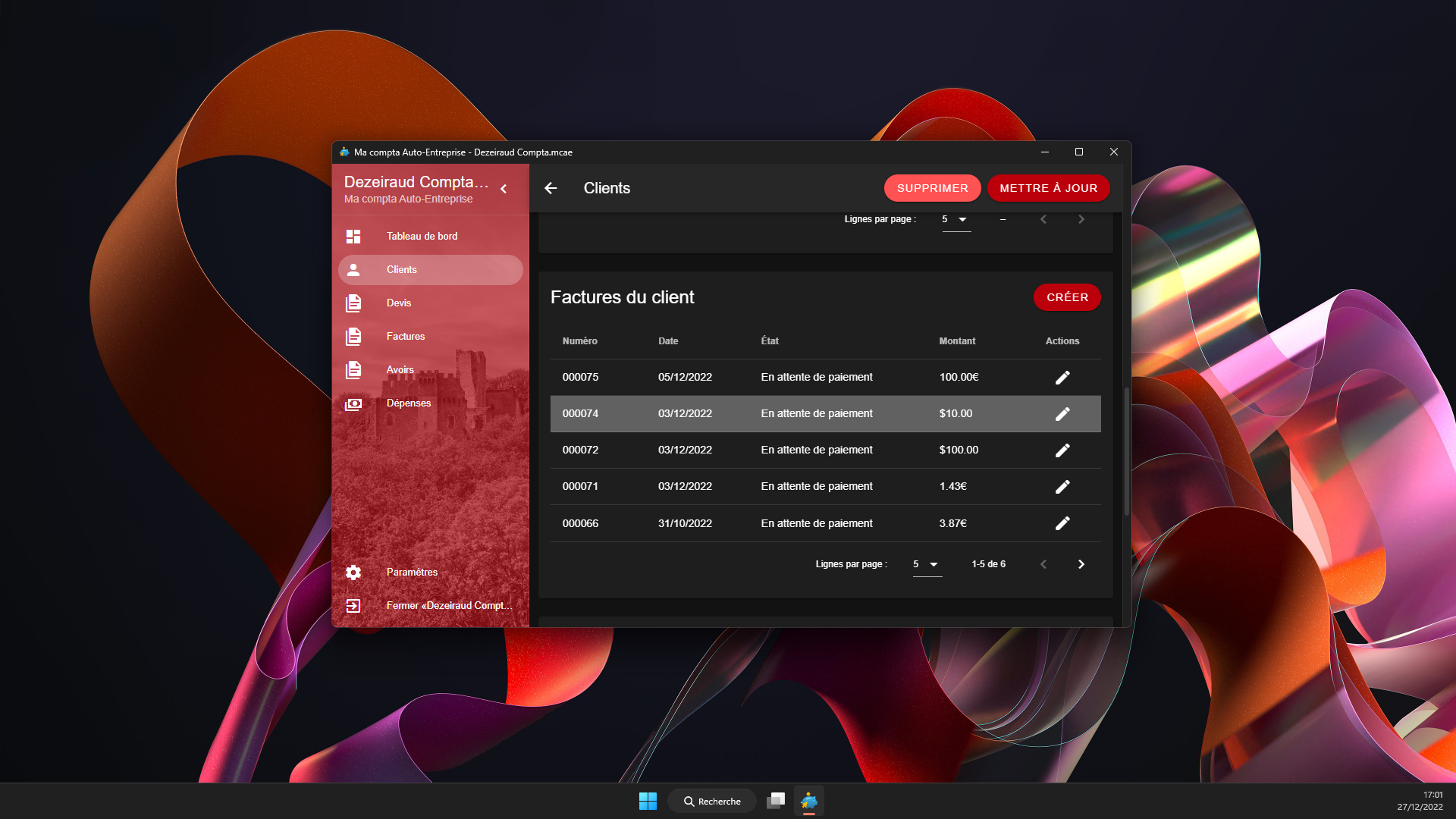Click the back arrow next to Clients

tap(551, 188)
